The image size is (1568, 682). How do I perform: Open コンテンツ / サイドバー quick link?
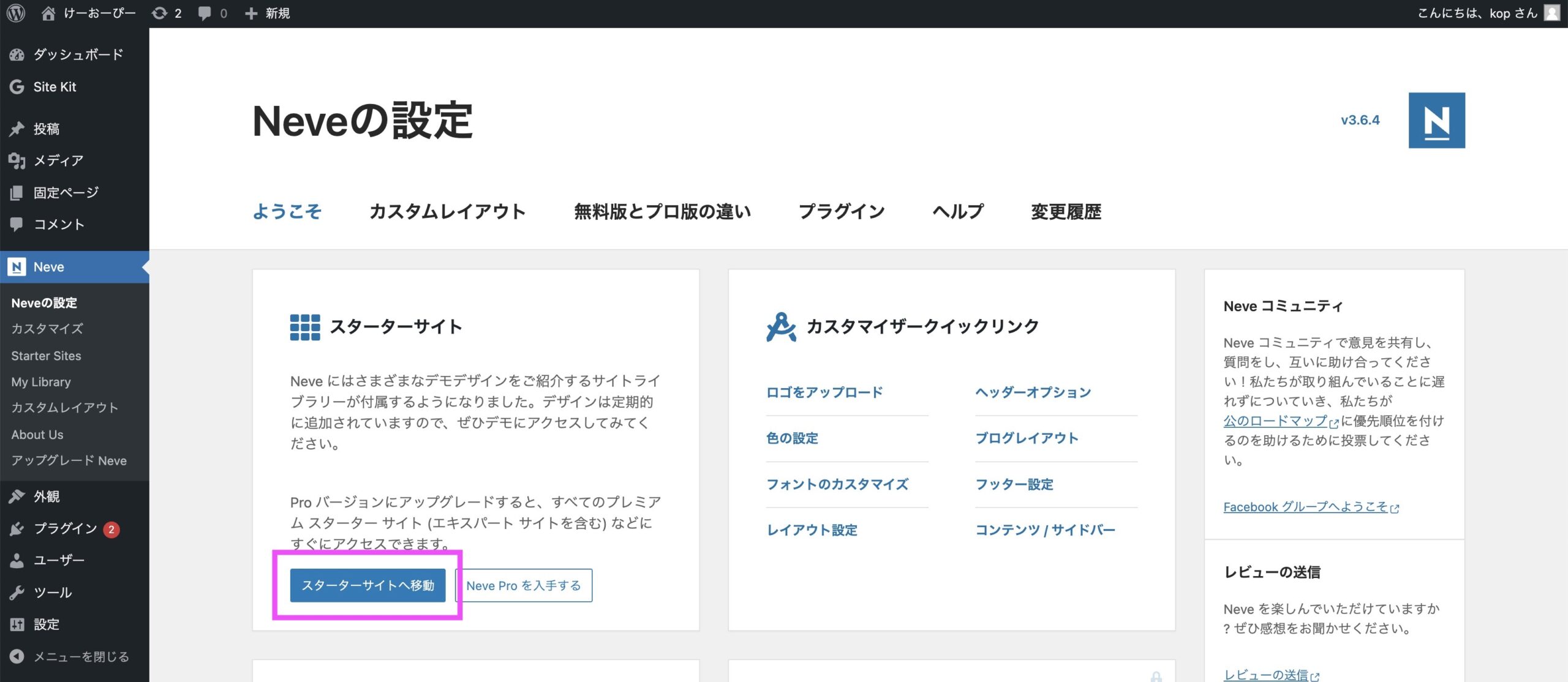pyautogui.click(x=1045, y=530)
